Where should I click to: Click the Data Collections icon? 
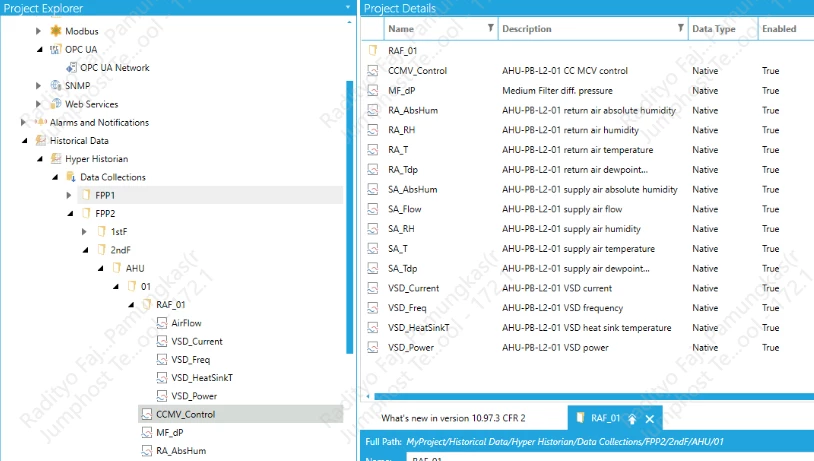71,177
